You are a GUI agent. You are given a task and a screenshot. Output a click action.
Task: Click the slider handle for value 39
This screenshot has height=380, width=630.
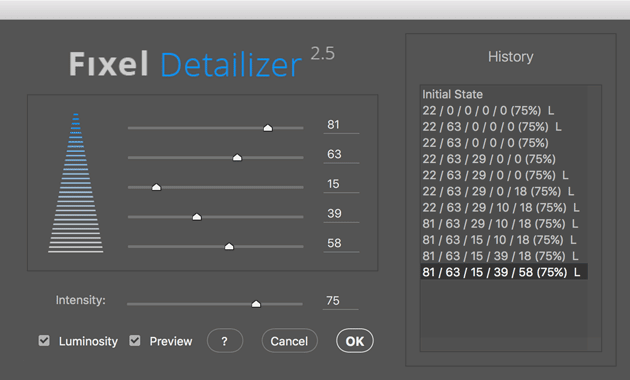pos(196,217)
